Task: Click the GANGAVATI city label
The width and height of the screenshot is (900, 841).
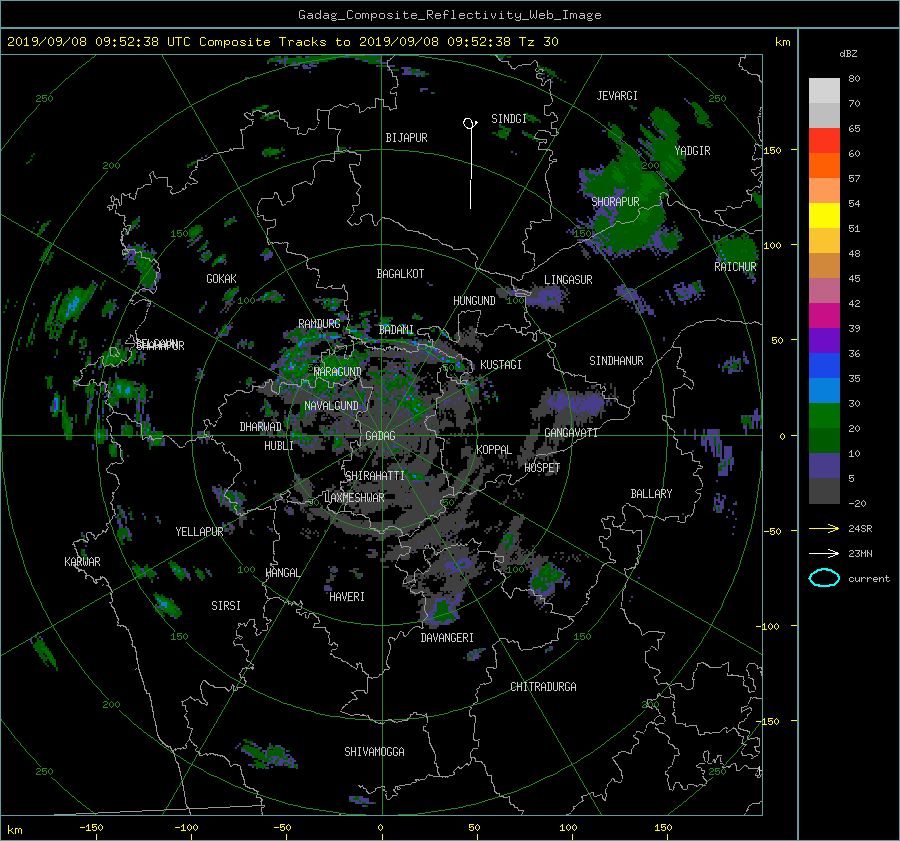Action: [x=571, y=433]
